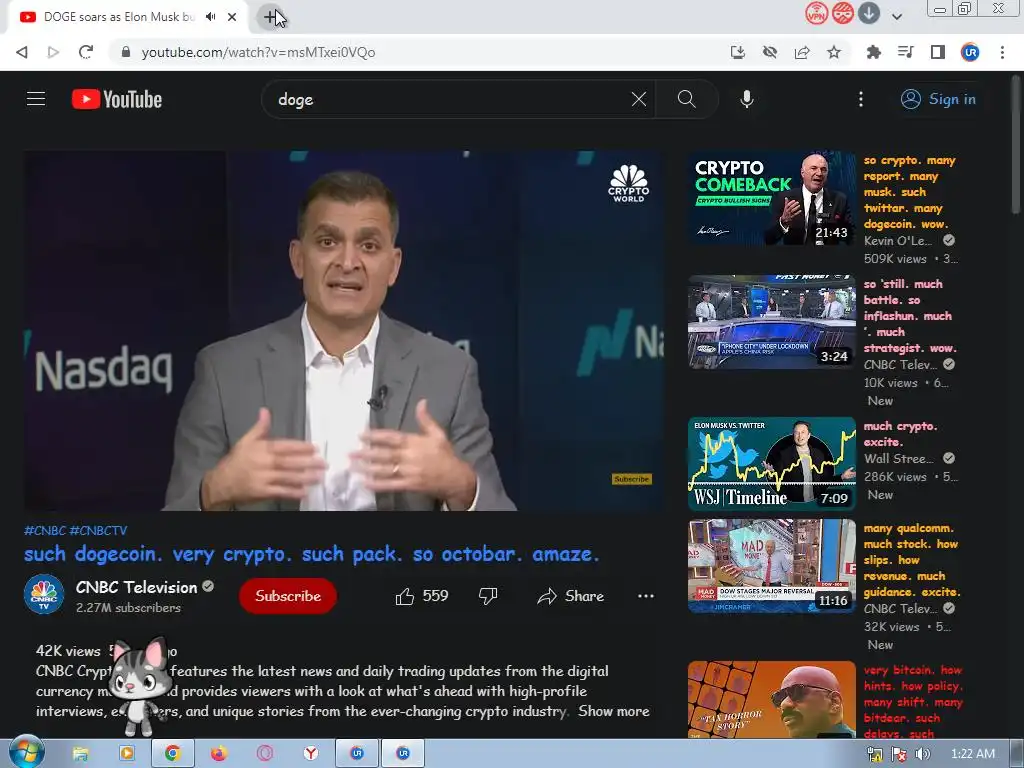This screenshot has height=768, width=1024.
Task: Open CNBC Television channel name link
Action: [136, 587]
